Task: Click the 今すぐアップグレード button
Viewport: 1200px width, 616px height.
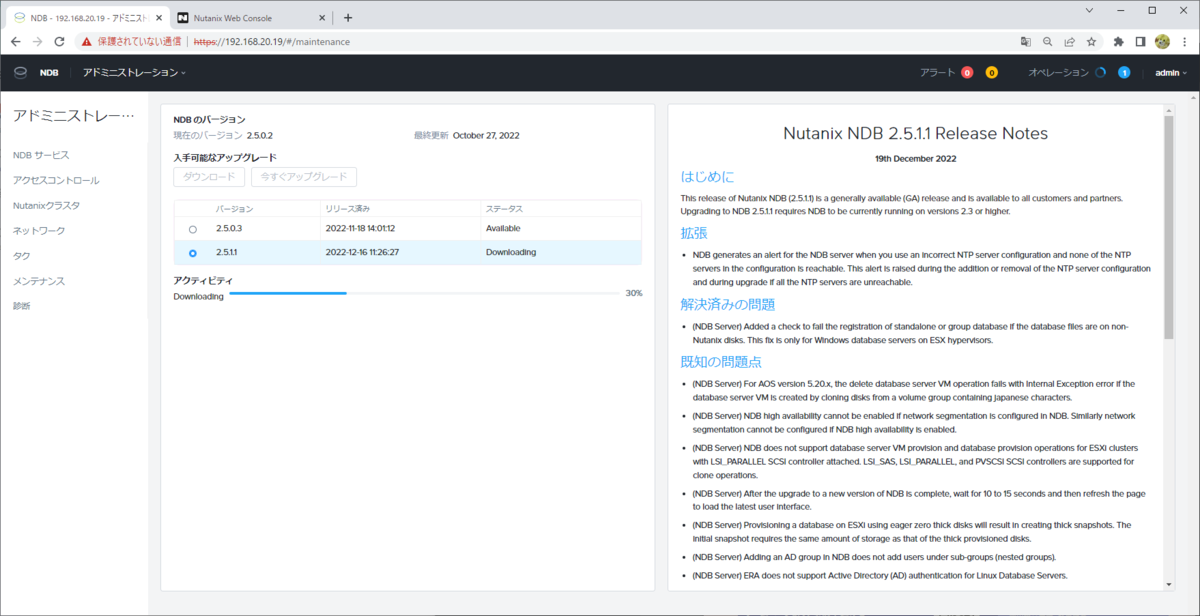Action: pyautogui.click(x=303, y=177)
